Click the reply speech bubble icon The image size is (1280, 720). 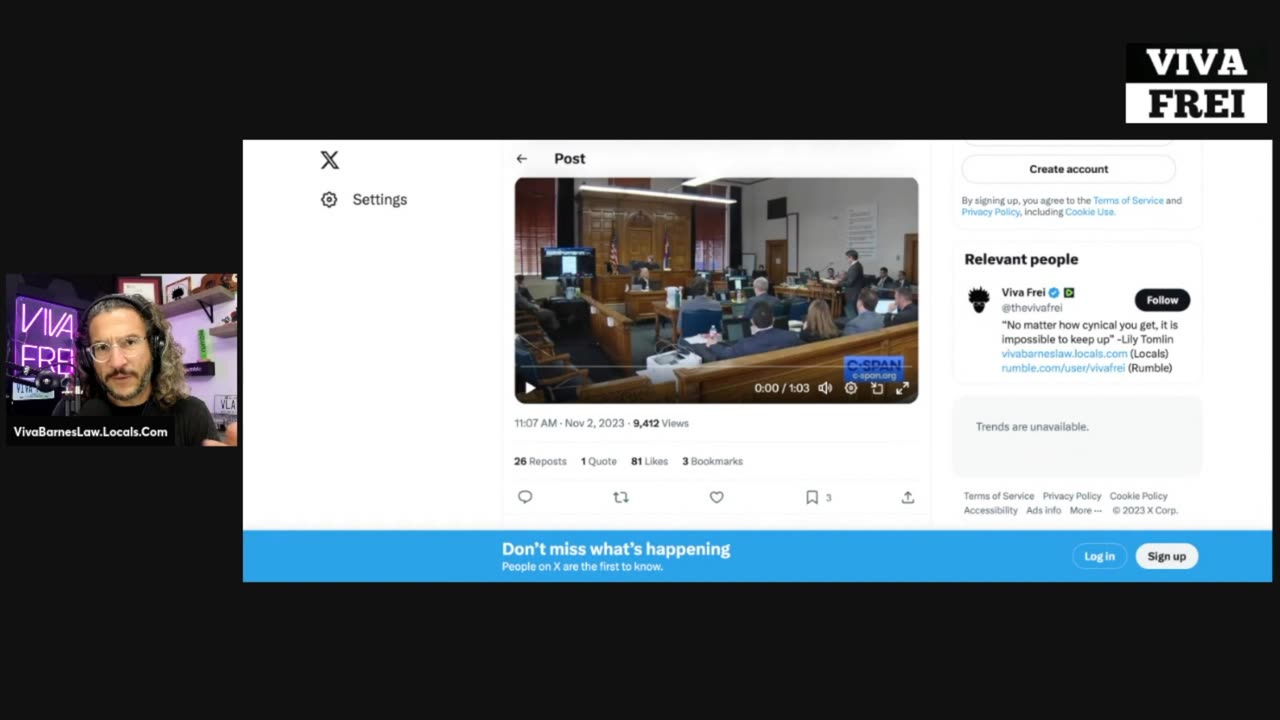tap(525, 497)
